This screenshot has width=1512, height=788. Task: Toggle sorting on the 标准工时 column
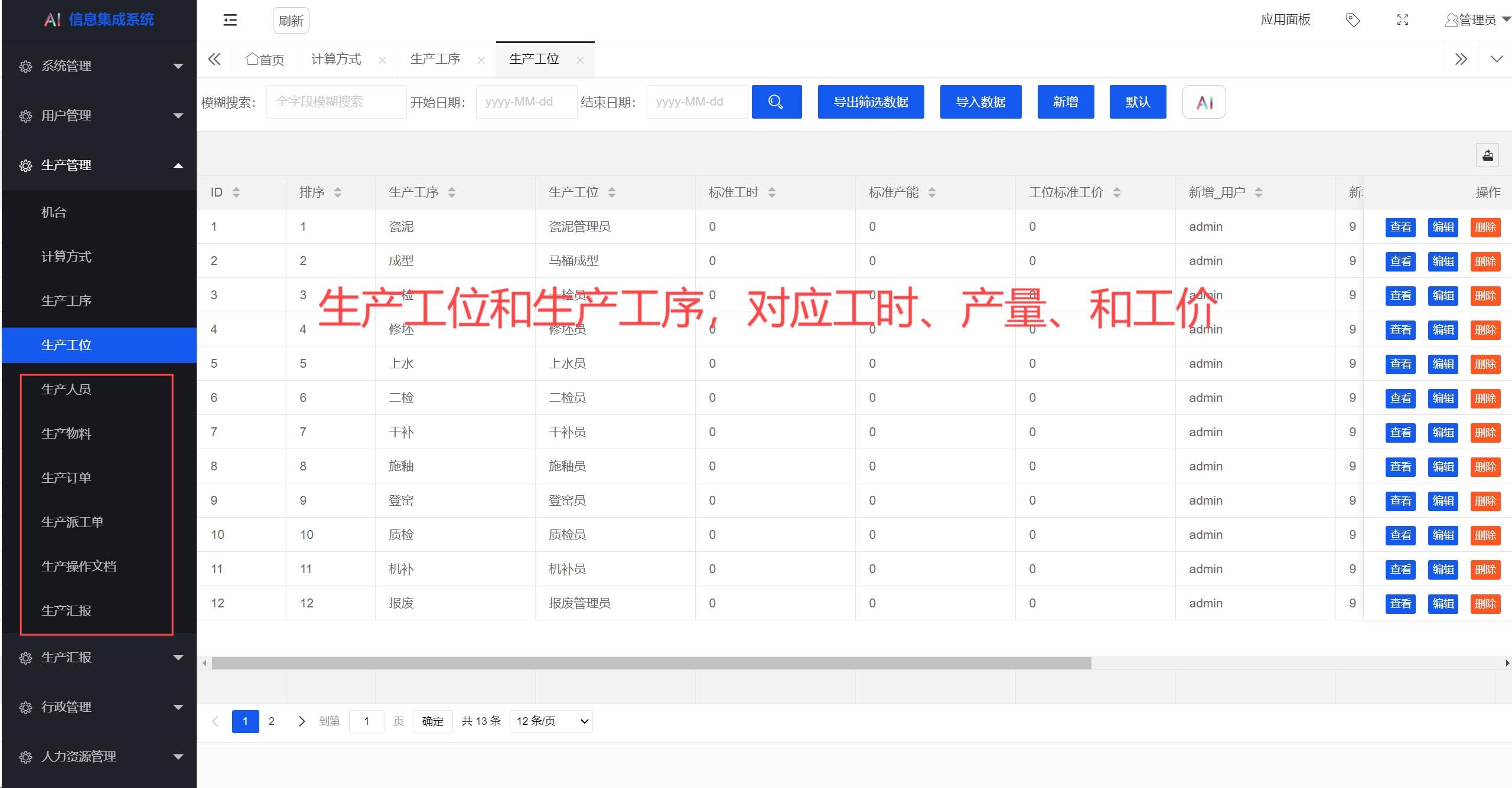tap(771, 192)
